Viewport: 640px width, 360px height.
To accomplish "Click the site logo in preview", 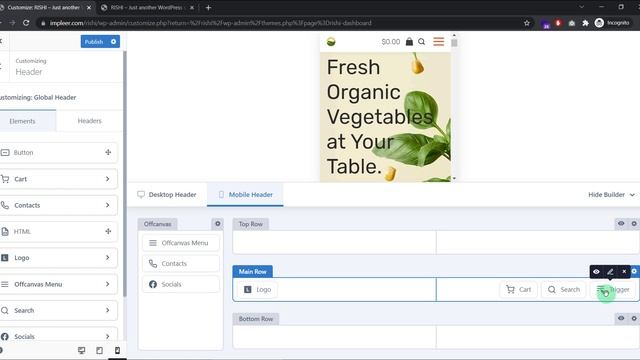I will (331, 42).
